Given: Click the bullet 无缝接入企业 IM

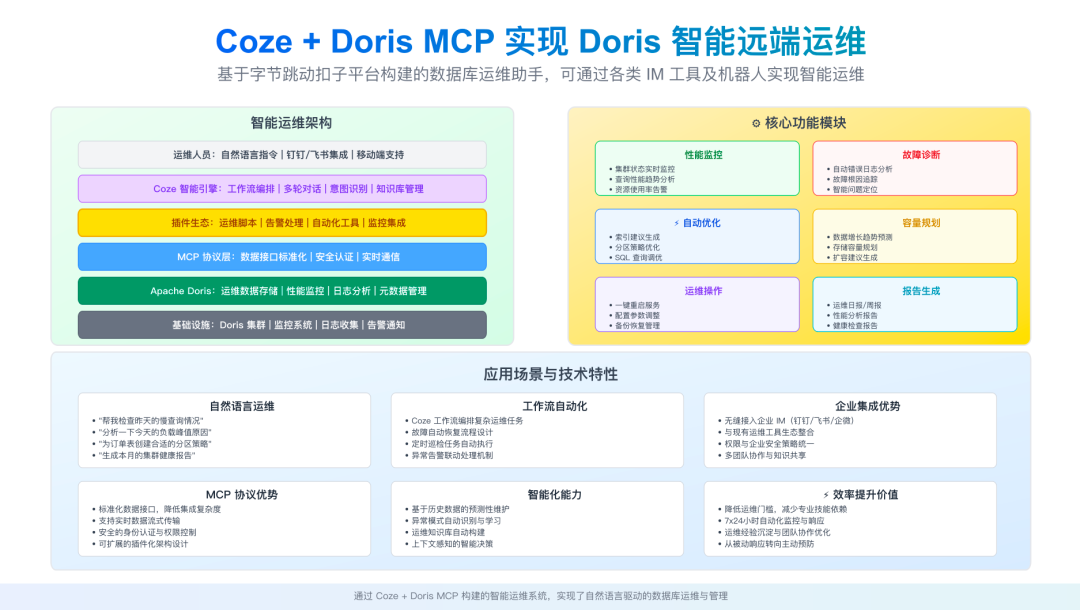Looking at the screenshot, I should [789, 421].
